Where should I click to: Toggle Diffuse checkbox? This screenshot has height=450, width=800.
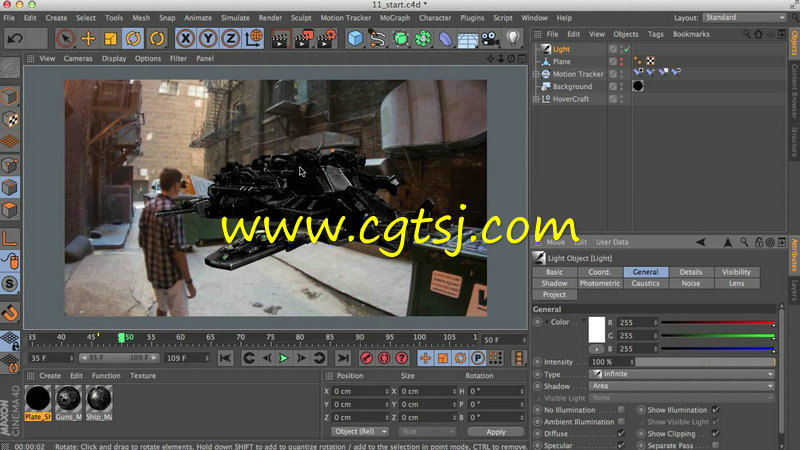click(621, 434)
